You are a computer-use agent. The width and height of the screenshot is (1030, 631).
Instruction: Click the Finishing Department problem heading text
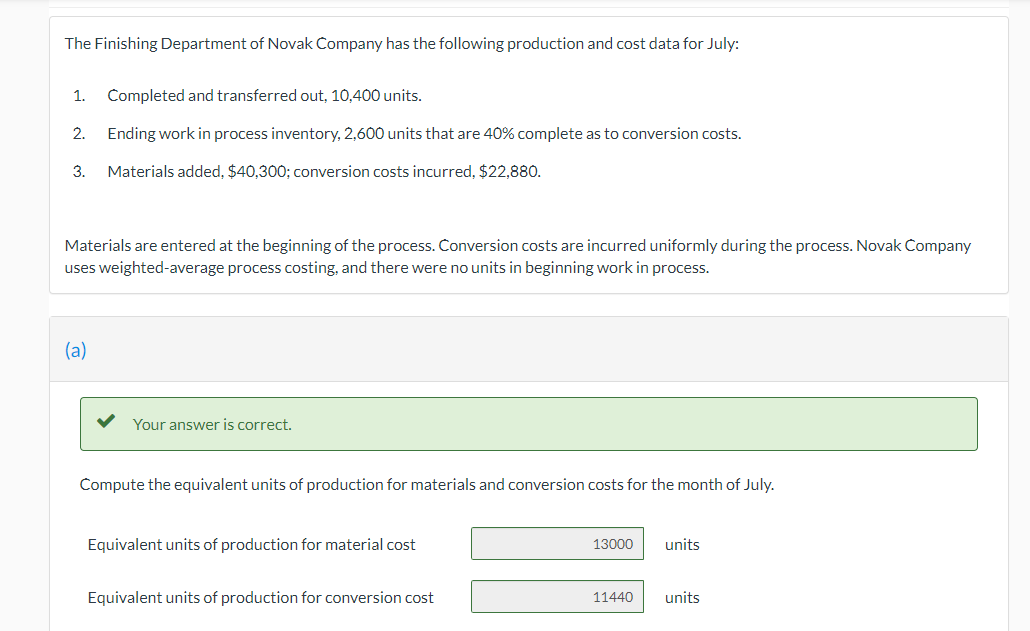[402, 44]
